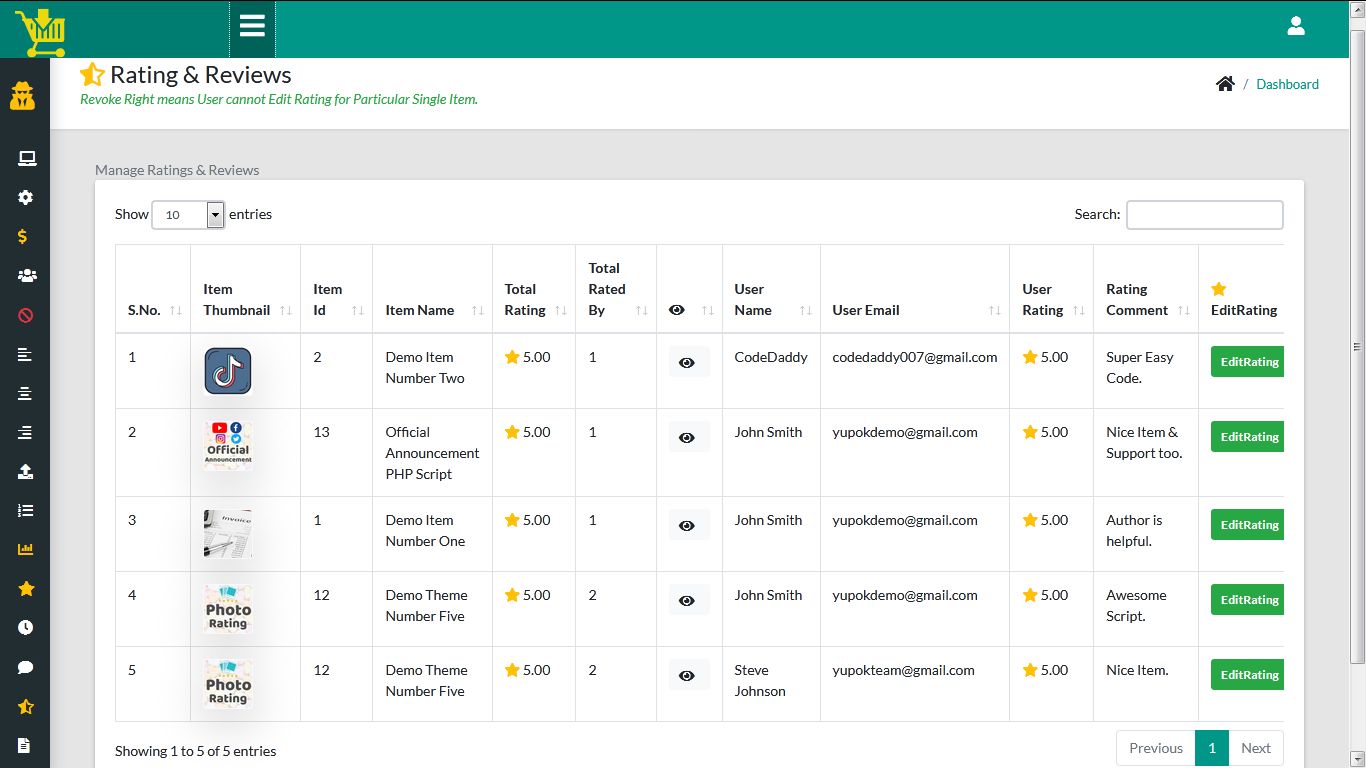The height and width of the screenshot is (768, 1366).
Task: Toggle the eye icon for Steve Johnson's review
Action: point(688,675)
